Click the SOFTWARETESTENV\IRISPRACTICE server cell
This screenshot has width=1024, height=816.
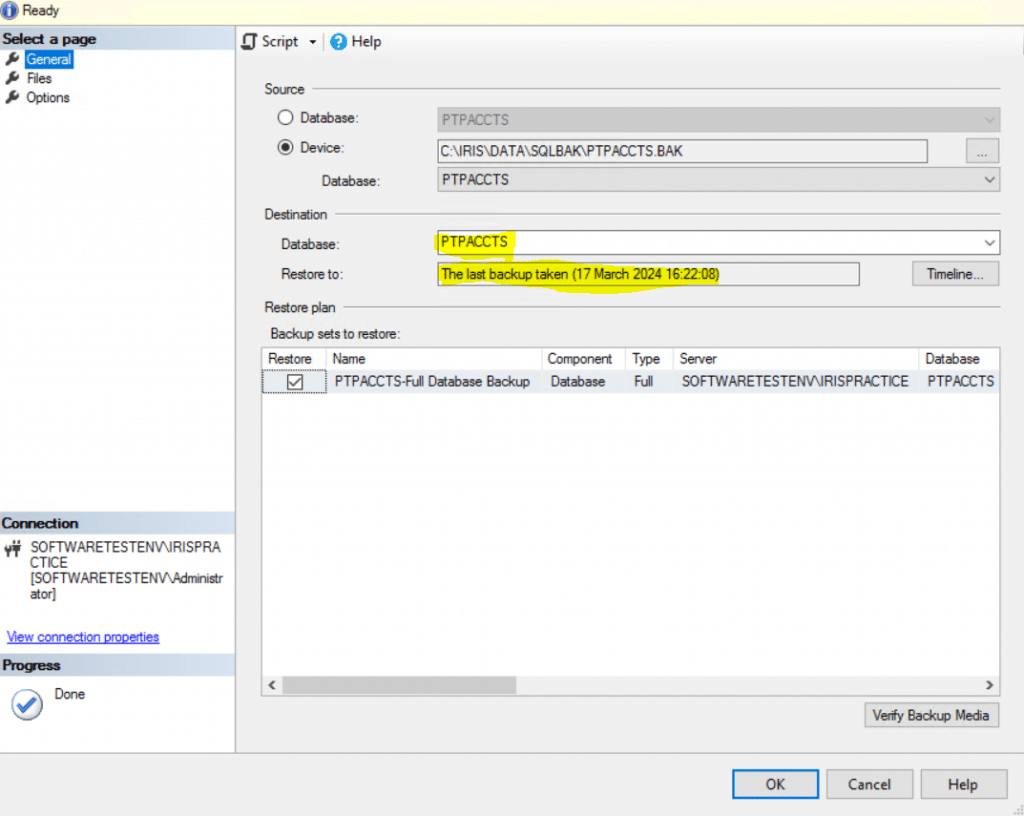(795, 382)
